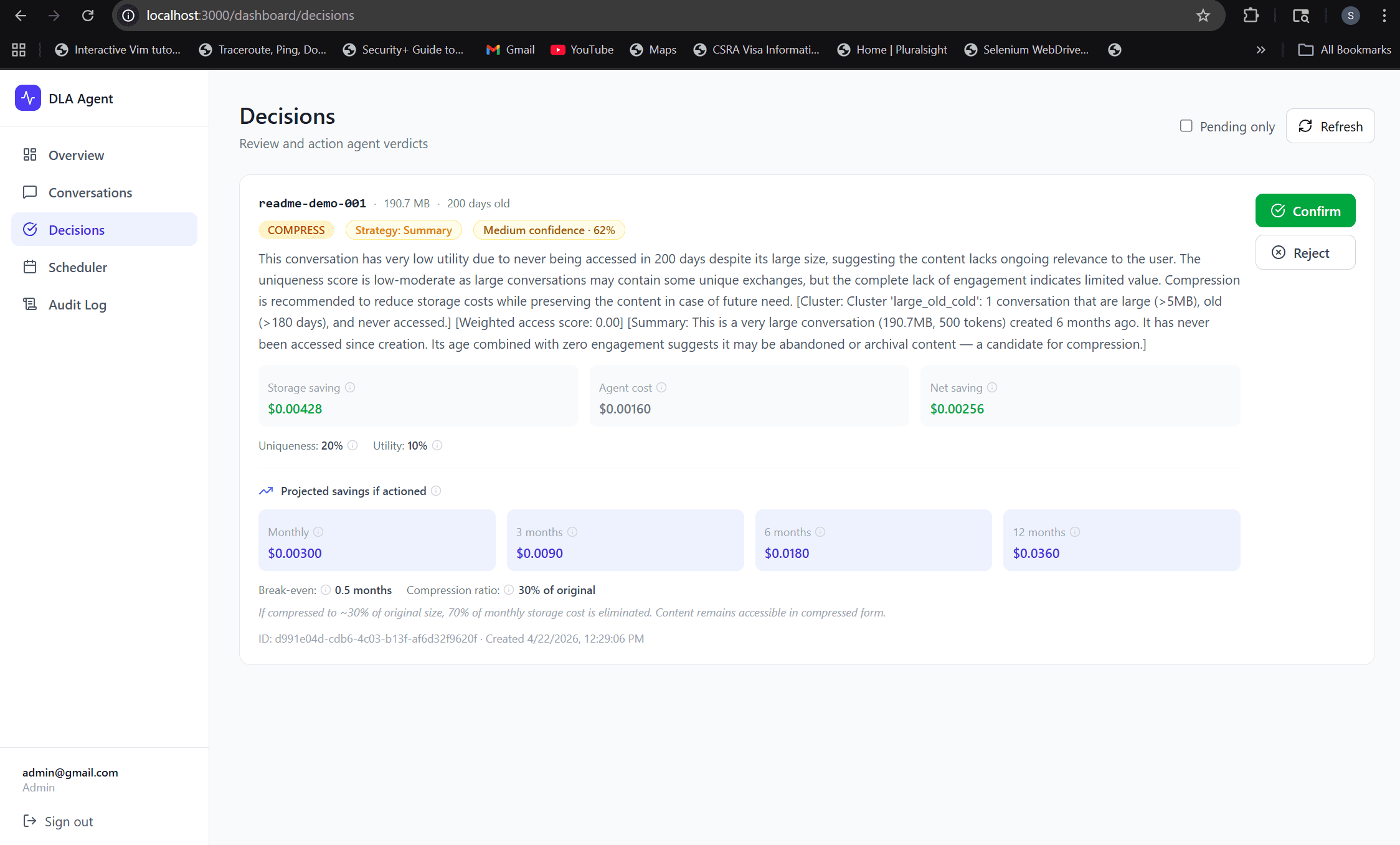
Task: Click info icon beside Projected savings
Action: tap(436, 491)
